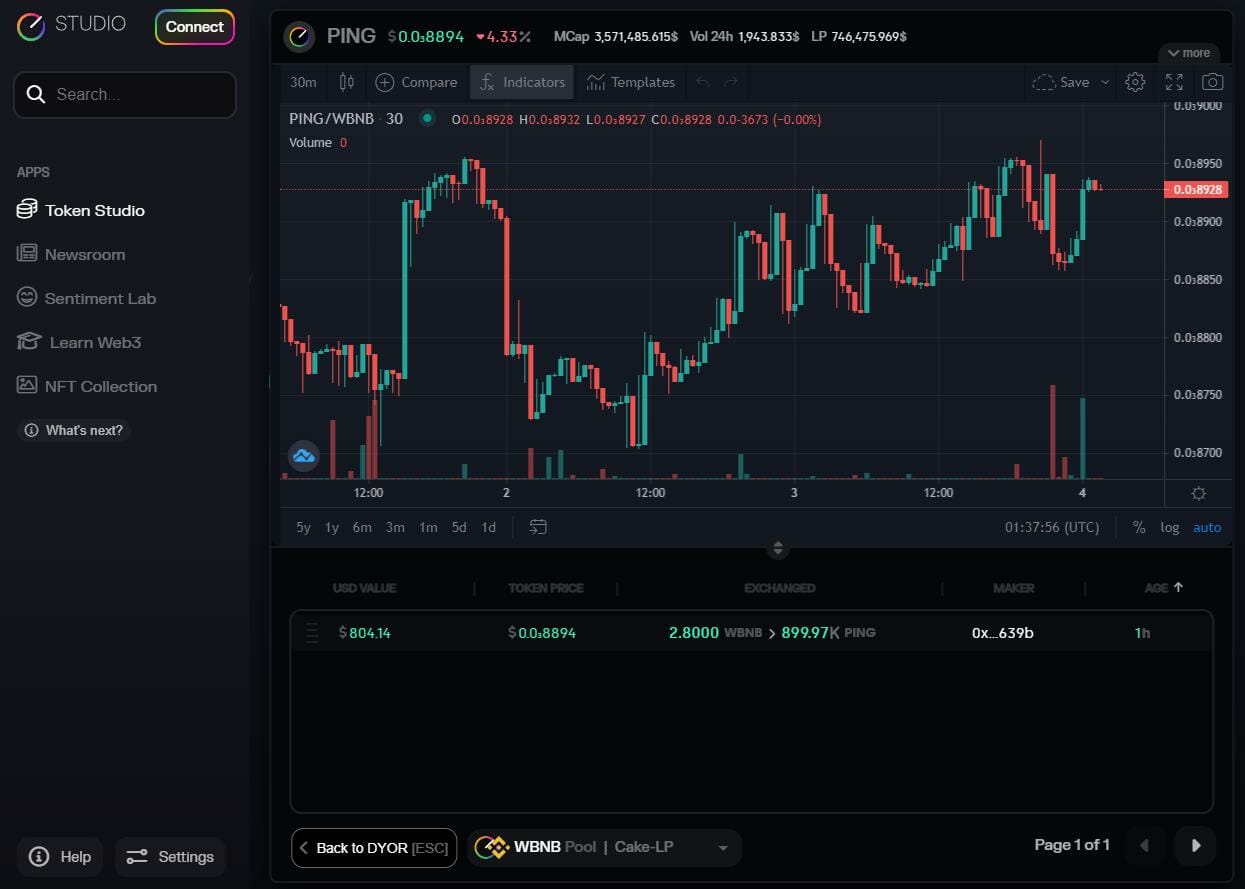Click the chart/trades panel divider handle
The height and width of the screenshot is (889, 1245).
pos(778,548)
